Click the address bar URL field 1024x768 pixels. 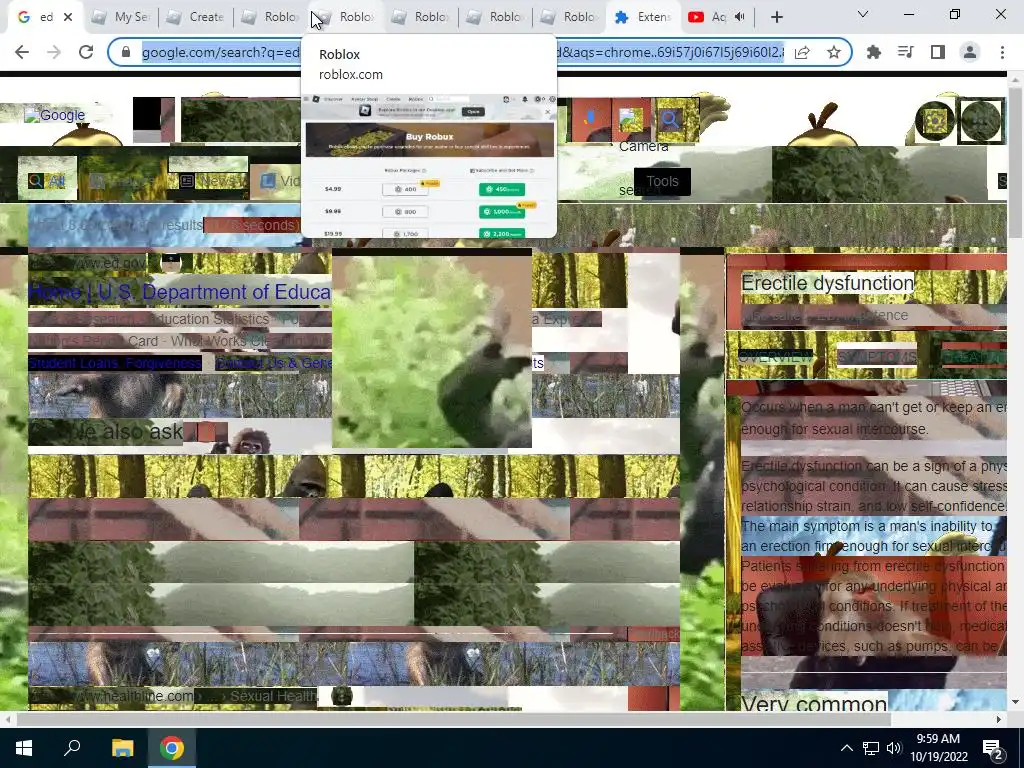463,52
